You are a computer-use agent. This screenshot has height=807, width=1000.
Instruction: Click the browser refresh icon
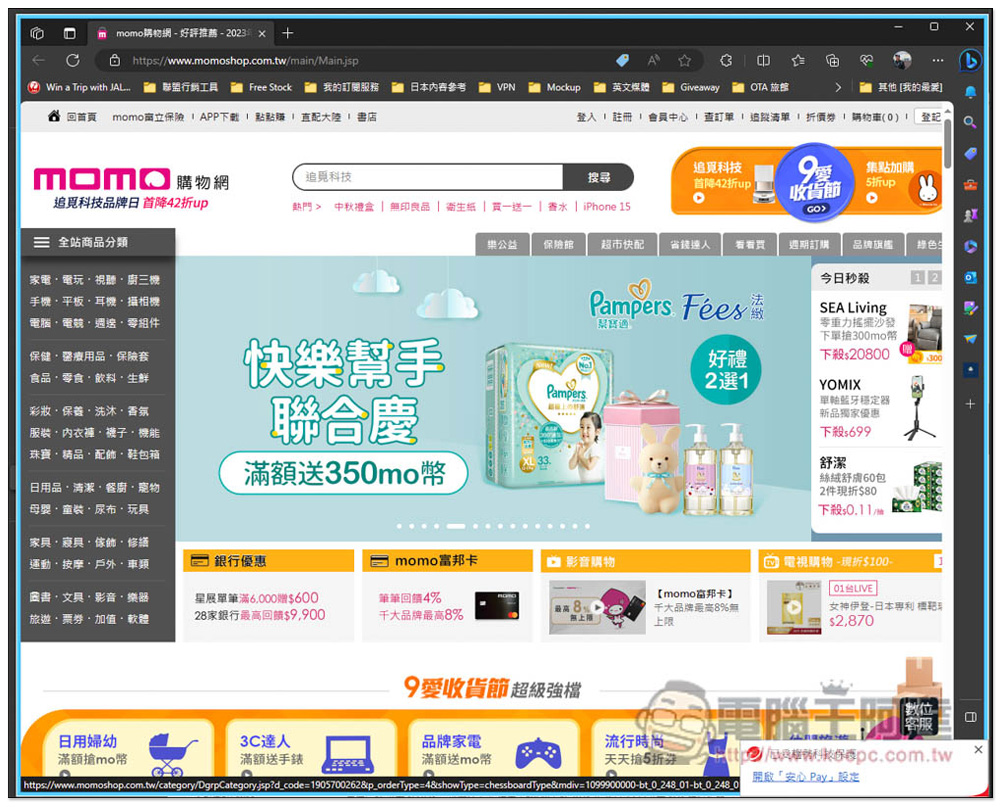[73, 60]
